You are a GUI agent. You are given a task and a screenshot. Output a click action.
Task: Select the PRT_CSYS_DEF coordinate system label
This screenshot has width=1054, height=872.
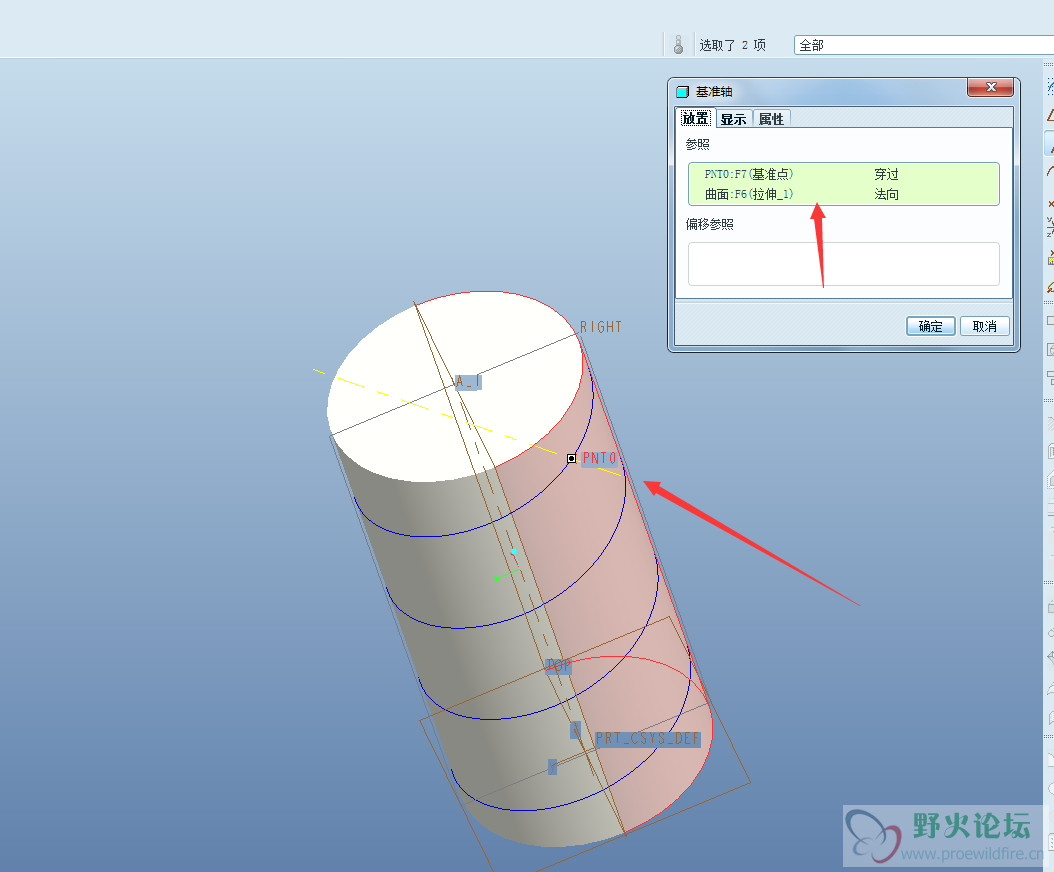click(647, 739)
